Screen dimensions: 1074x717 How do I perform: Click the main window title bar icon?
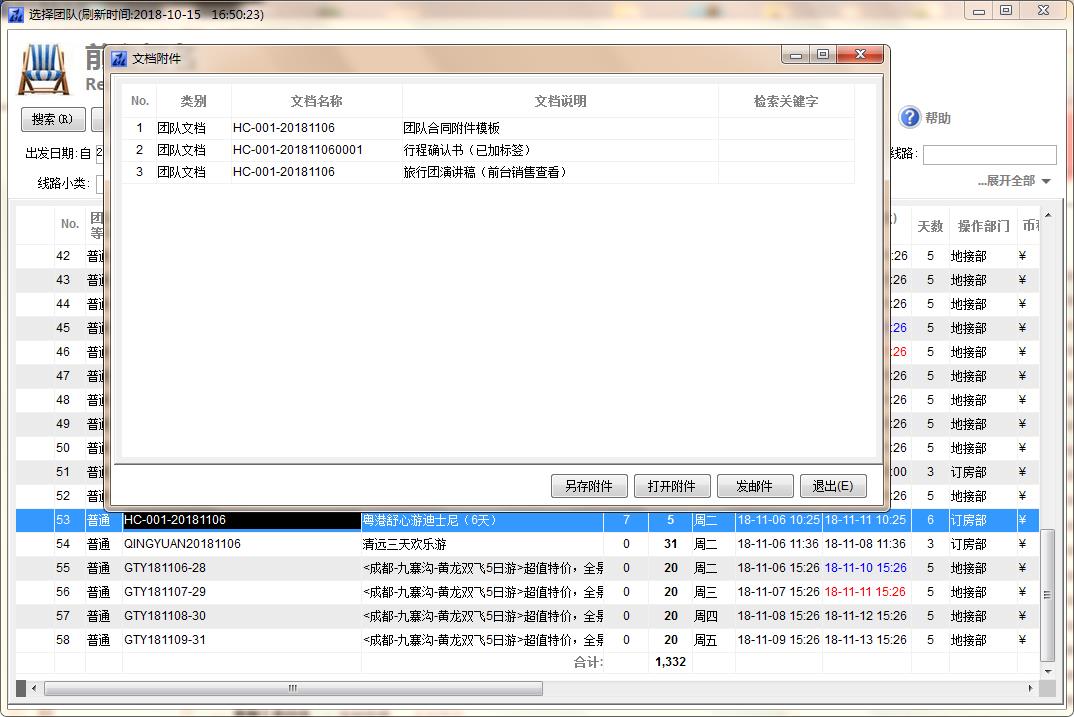(x=15, y=14)
